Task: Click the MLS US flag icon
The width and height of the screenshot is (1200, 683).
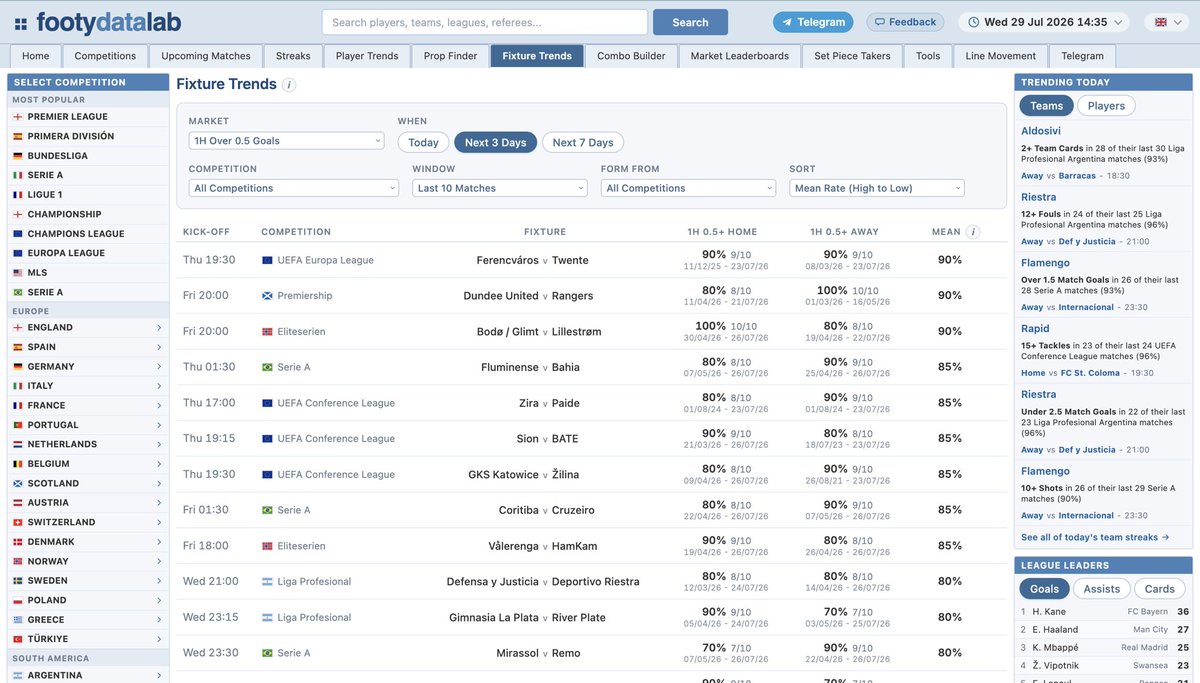Action: (x=17, y=273)
